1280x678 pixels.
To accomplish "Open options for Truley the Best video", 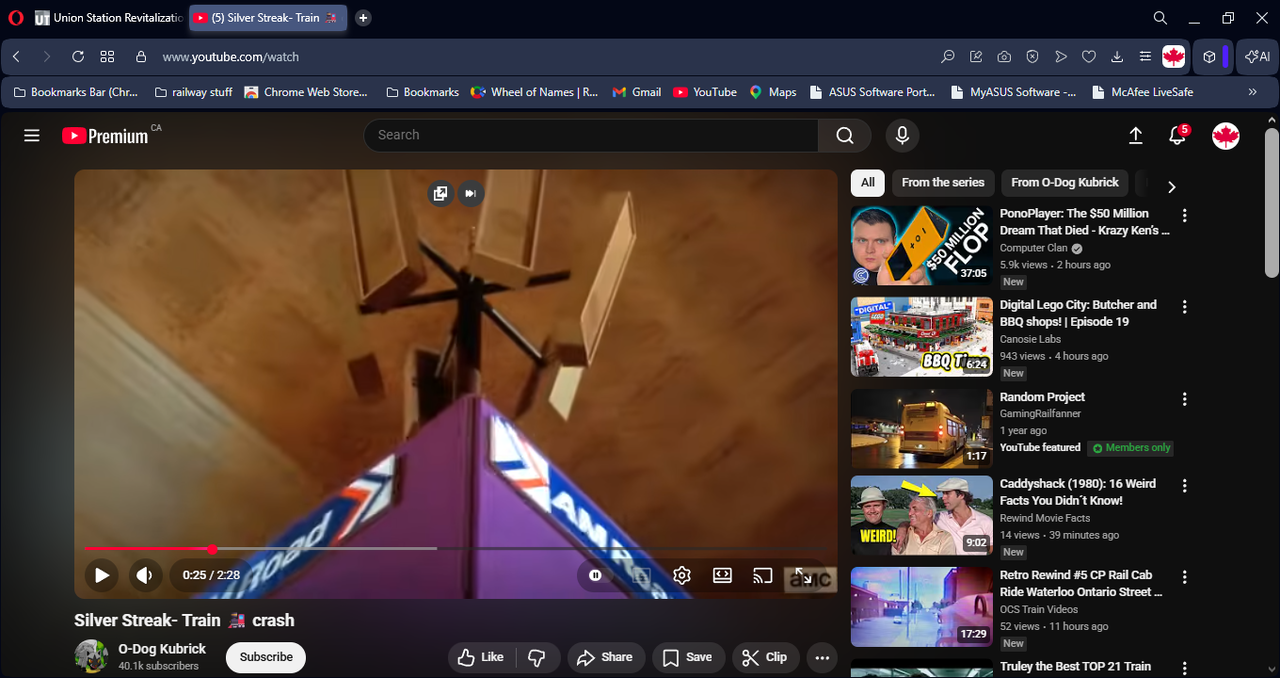I will [x=1185, y=668].
